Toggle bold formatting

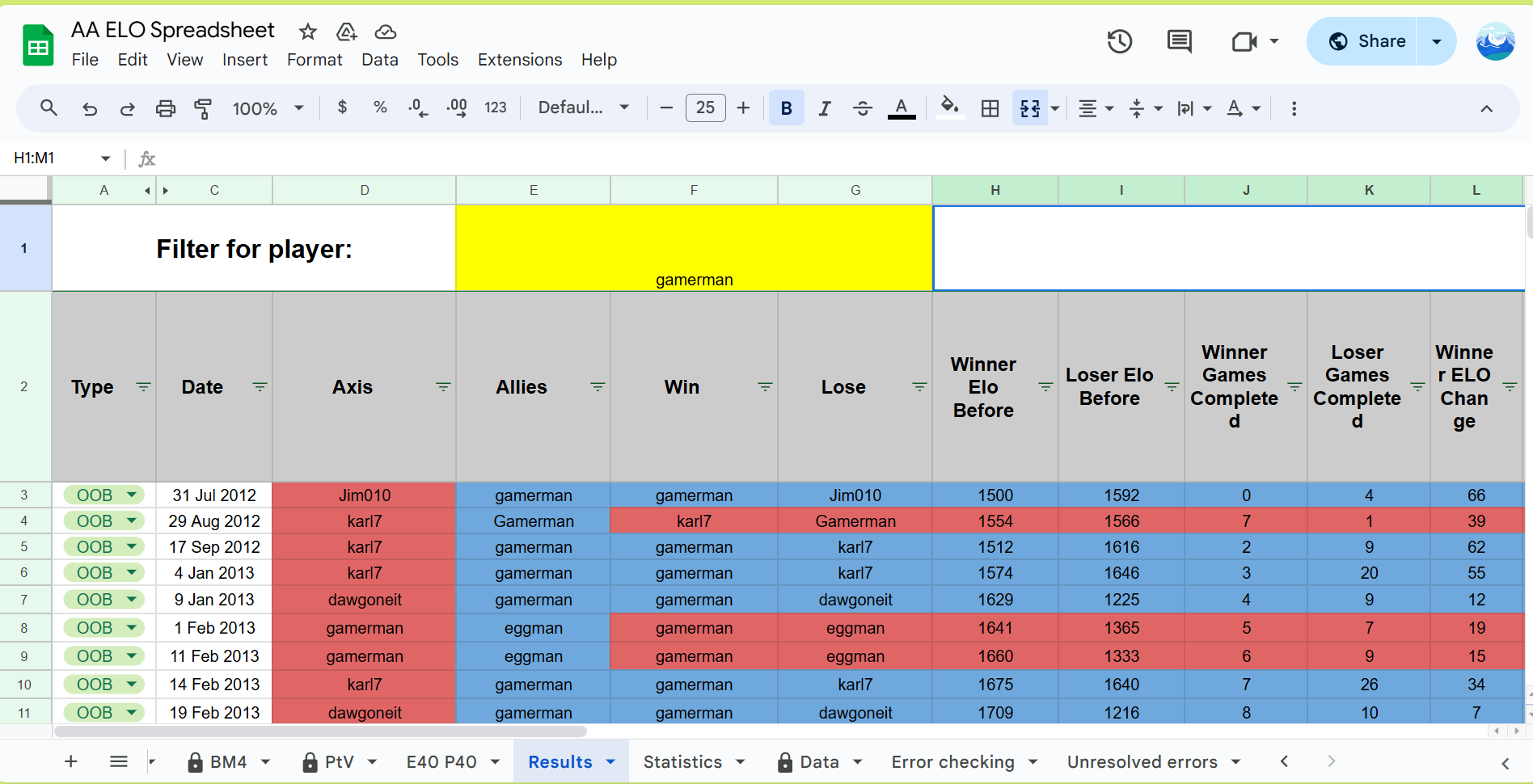(786, 108)
